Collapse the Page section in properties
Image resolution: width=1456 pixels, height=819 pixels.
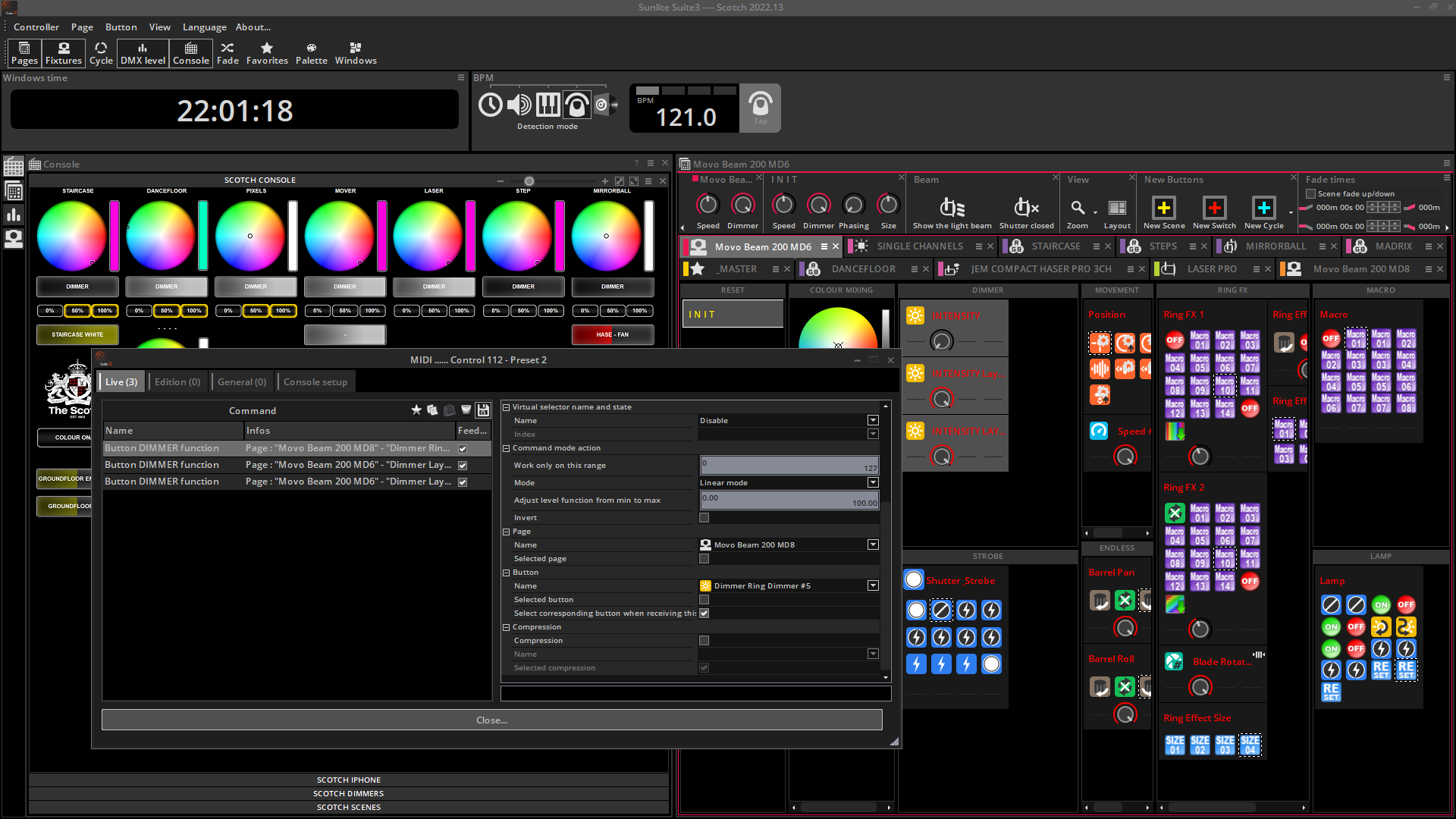[x=507, y=532]
